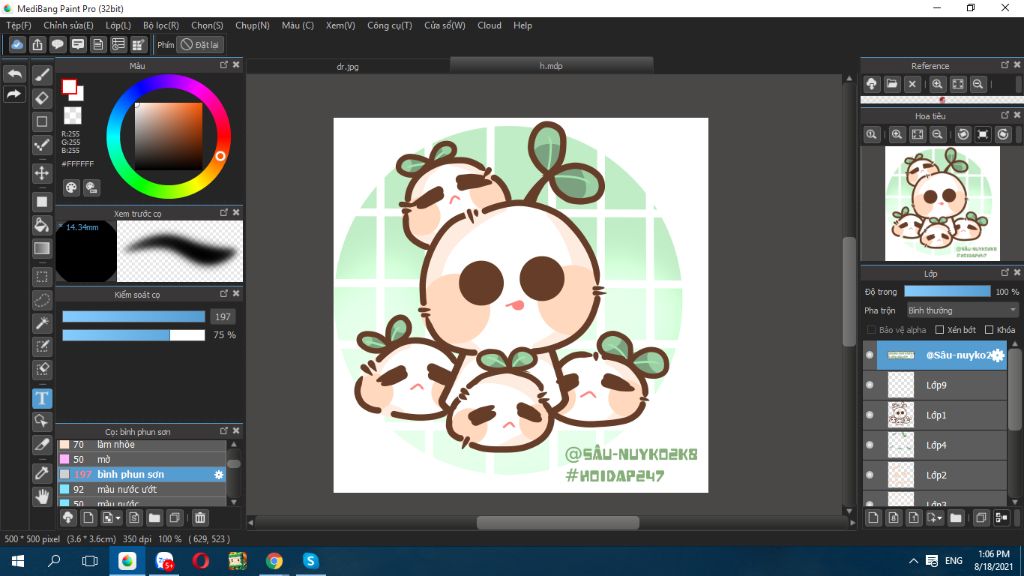Zoom in on the Hoa tiêu navigator
The image size is (1024, 576).
click(897, 135)
